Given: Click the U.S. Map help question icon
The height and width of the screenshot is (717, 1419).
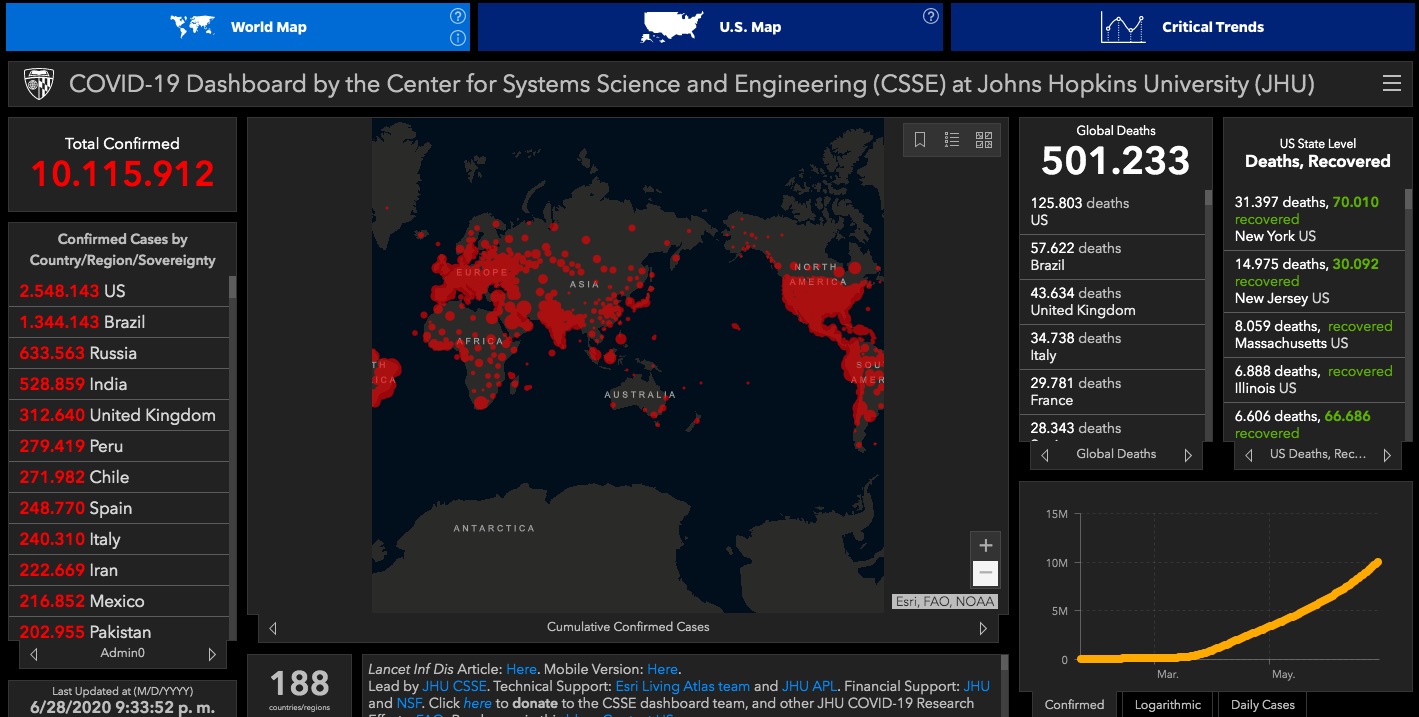Looking at the screenshot, I should coord(930,16).
